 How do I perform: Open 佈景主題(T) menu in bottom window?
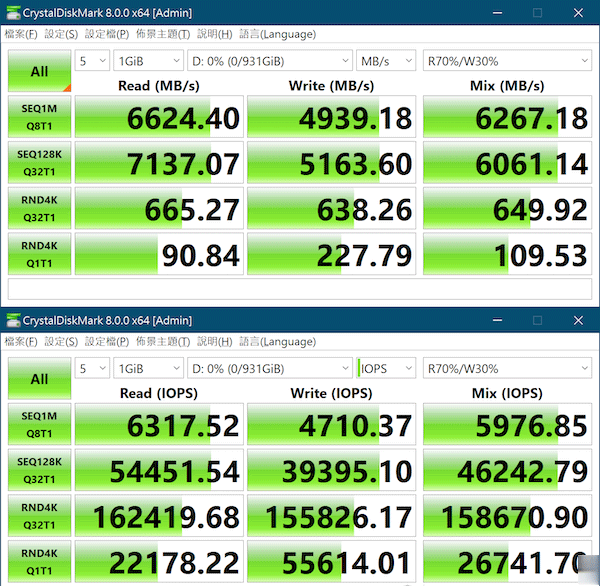(x=163, y=341)
